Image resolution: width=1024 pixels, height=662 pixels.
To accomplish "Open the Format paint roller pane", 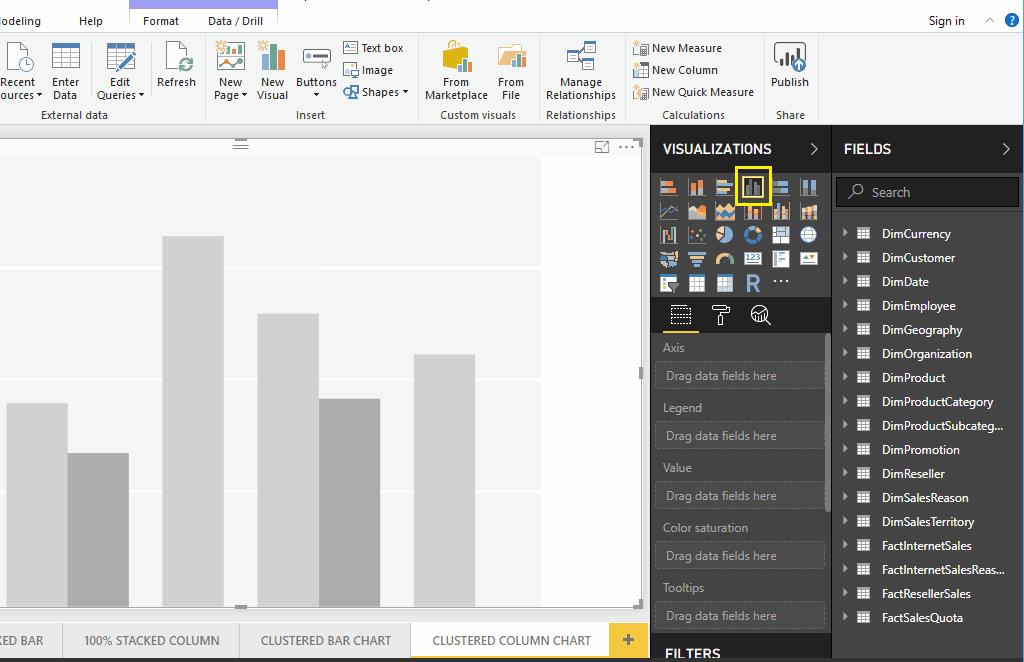I will pos(720,316).
